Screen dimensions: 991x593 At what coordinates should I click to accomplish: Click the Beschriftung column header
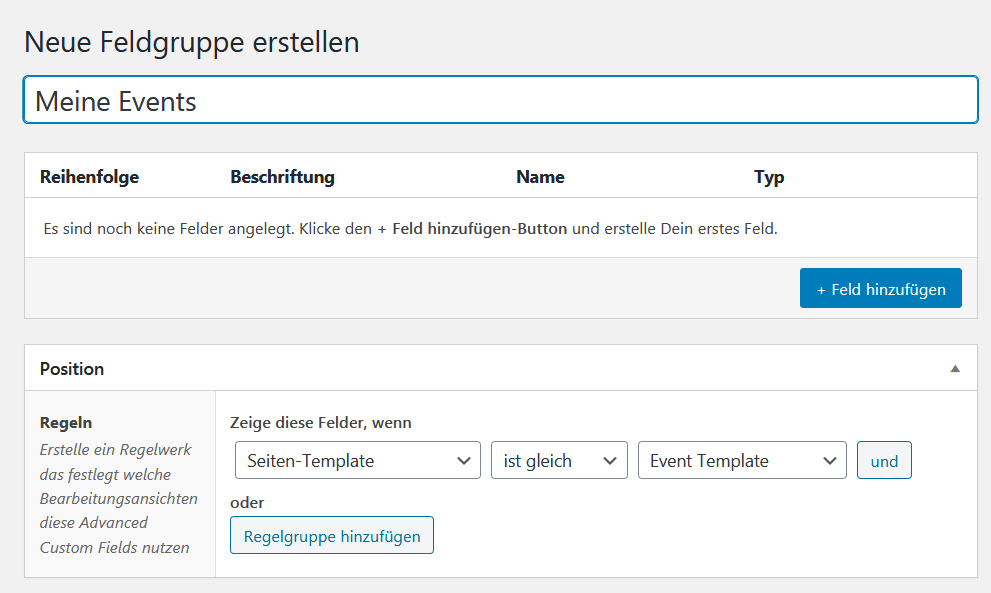point(283,176)
